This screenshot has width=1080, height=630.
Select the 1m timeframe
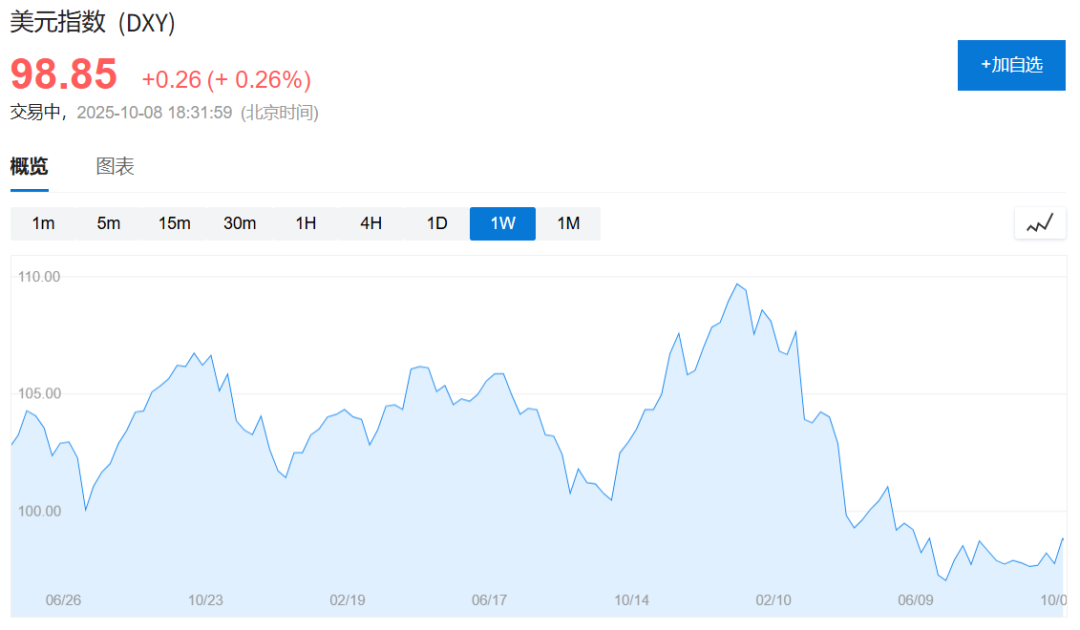click(43, 224)
